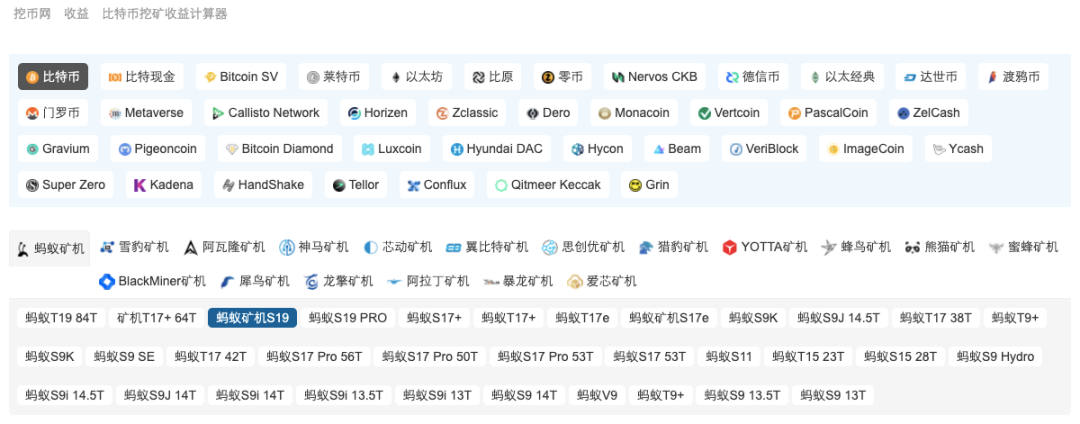Switch to the 思创优矿机 brand tab

click(583, 247)
